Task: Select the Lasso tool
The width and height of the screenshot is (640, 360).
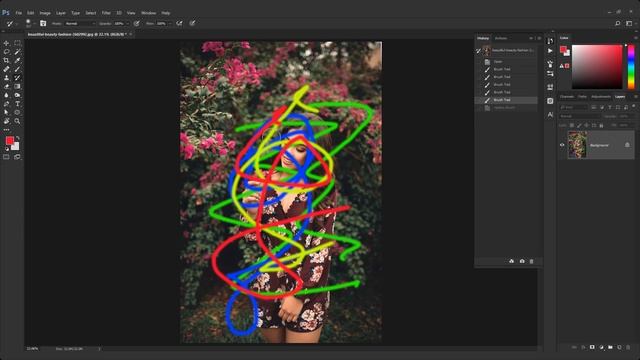Action: 6,52
